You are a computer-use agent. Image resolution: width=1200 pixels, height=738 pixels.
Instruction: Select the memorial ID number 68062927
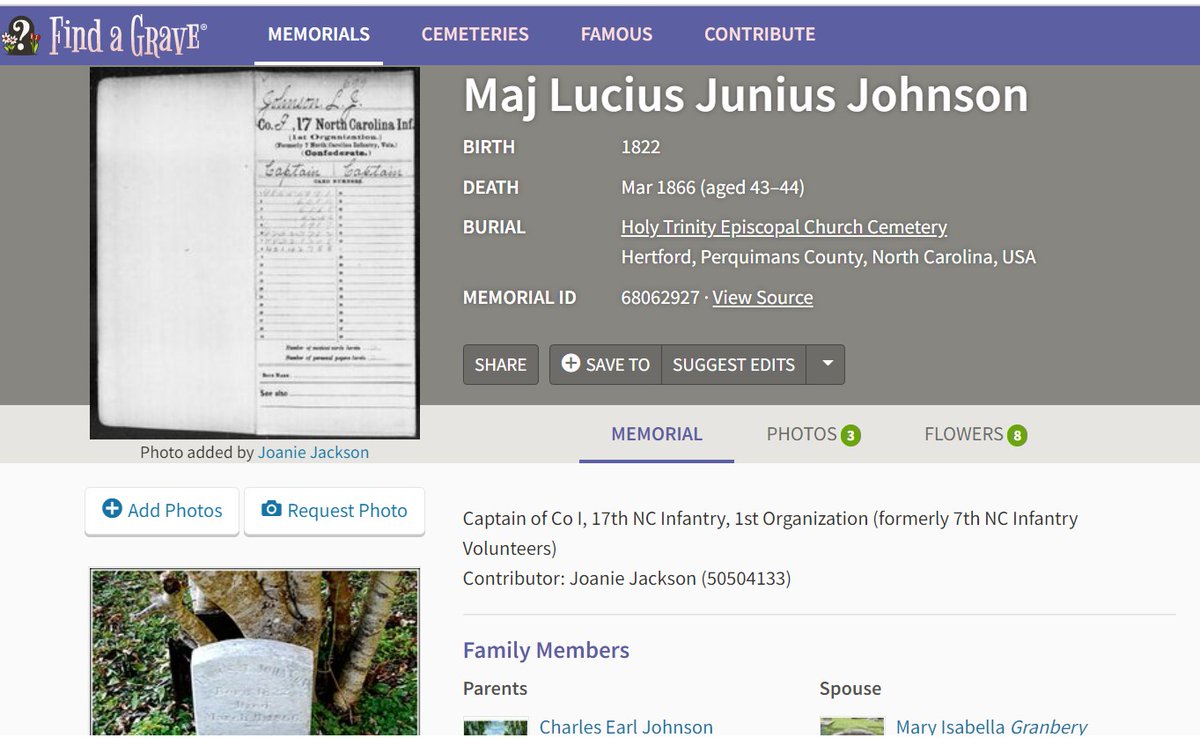coord(660,297)
